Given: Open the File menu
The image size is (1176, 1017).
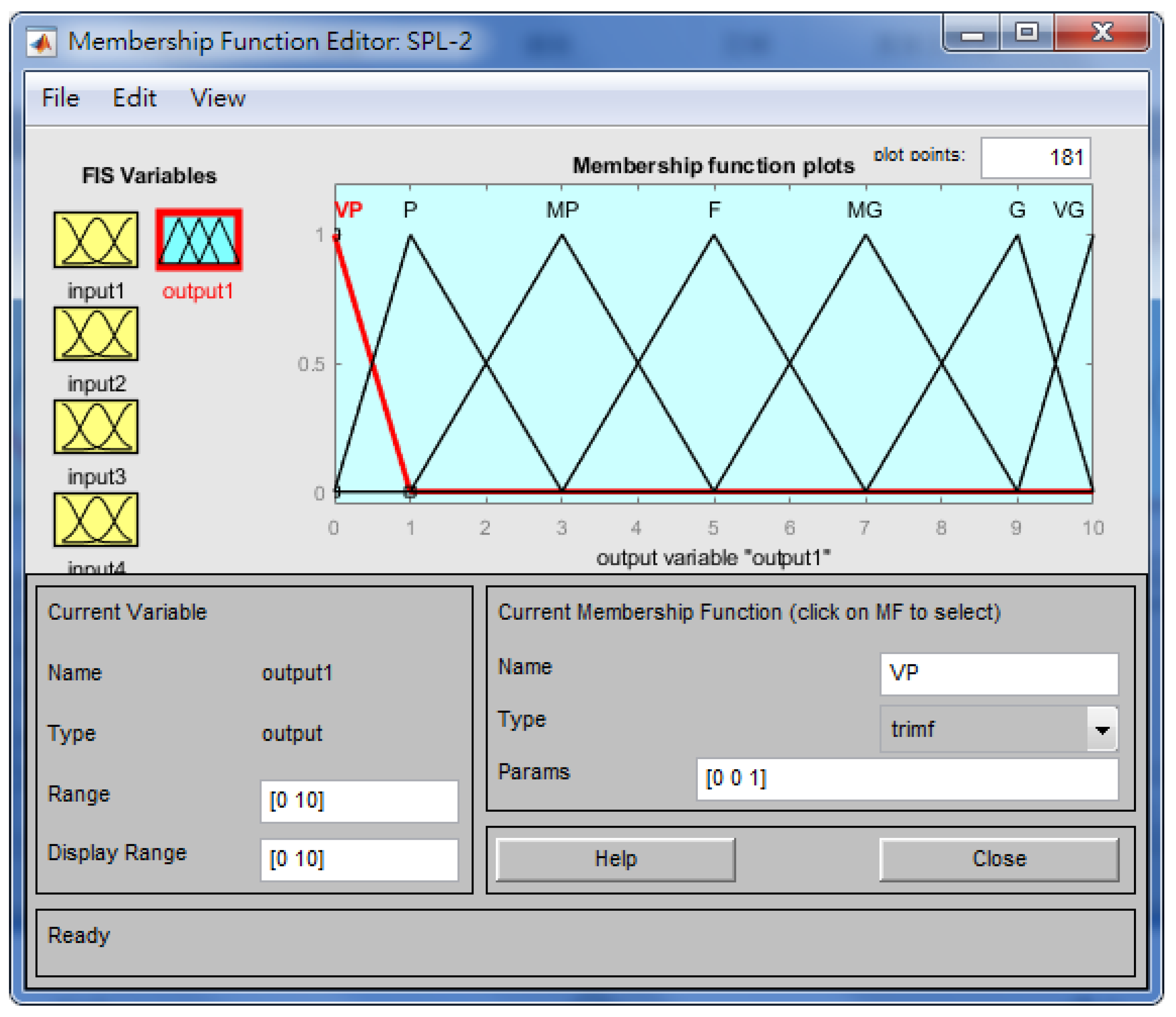Looking at the screenshot, I should pyautogui.click(x=61, y=98).
